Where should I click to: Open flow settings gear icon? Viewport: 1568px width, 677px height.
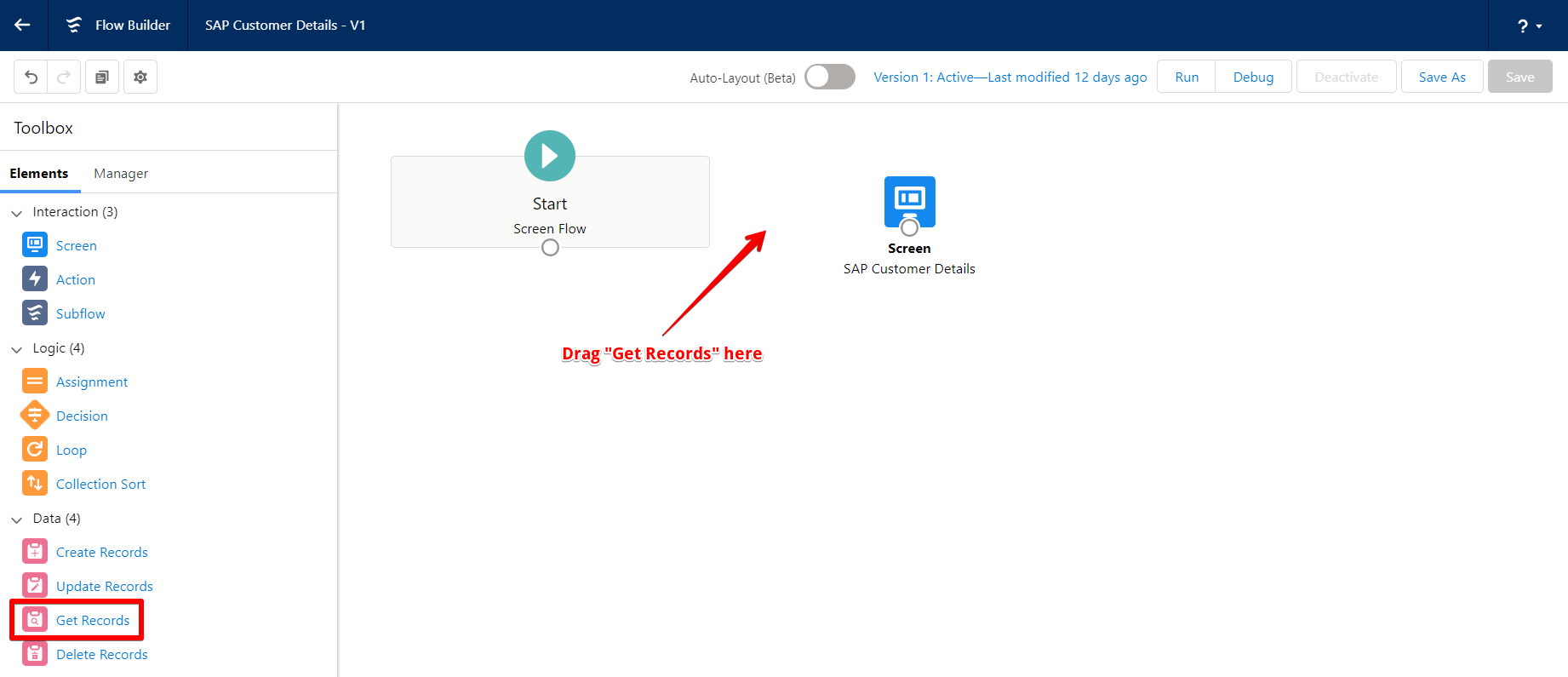coord(140,77)
